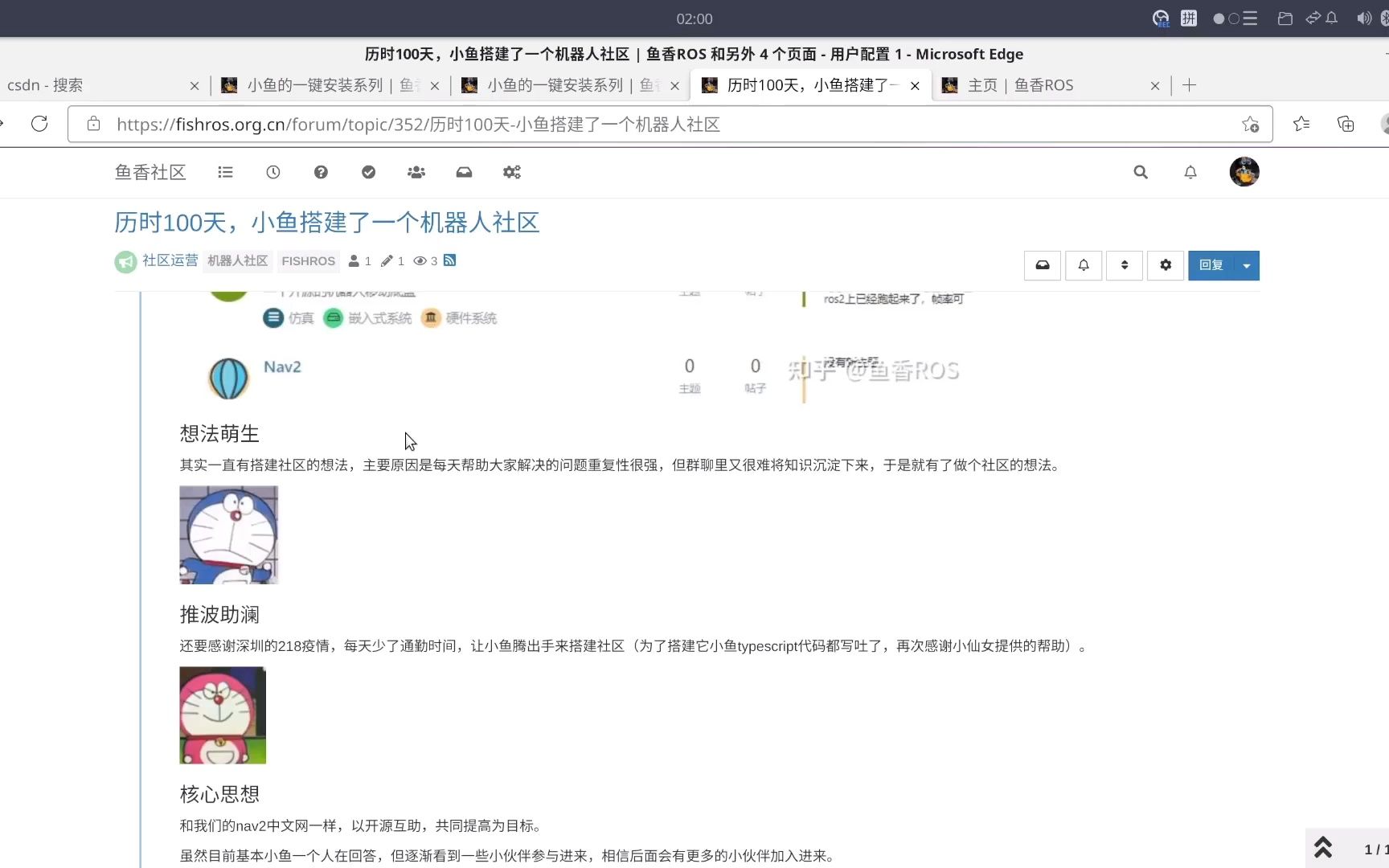This screenshot has width=1389, height=868.
Task: Open the groups people icon
Action: pos(416,172)
